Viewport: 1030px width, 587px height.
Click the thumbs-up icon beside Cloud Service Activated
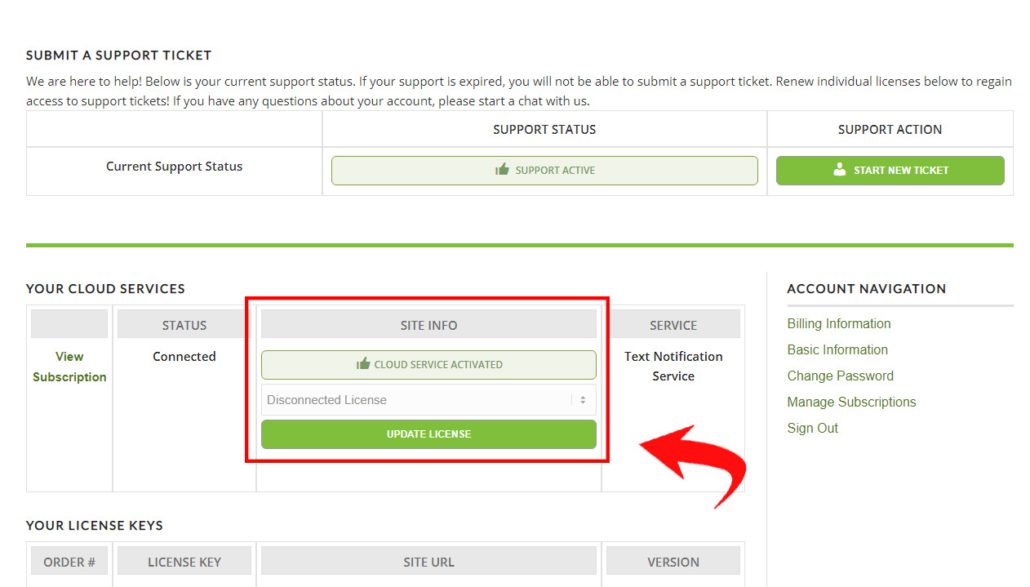363,364
